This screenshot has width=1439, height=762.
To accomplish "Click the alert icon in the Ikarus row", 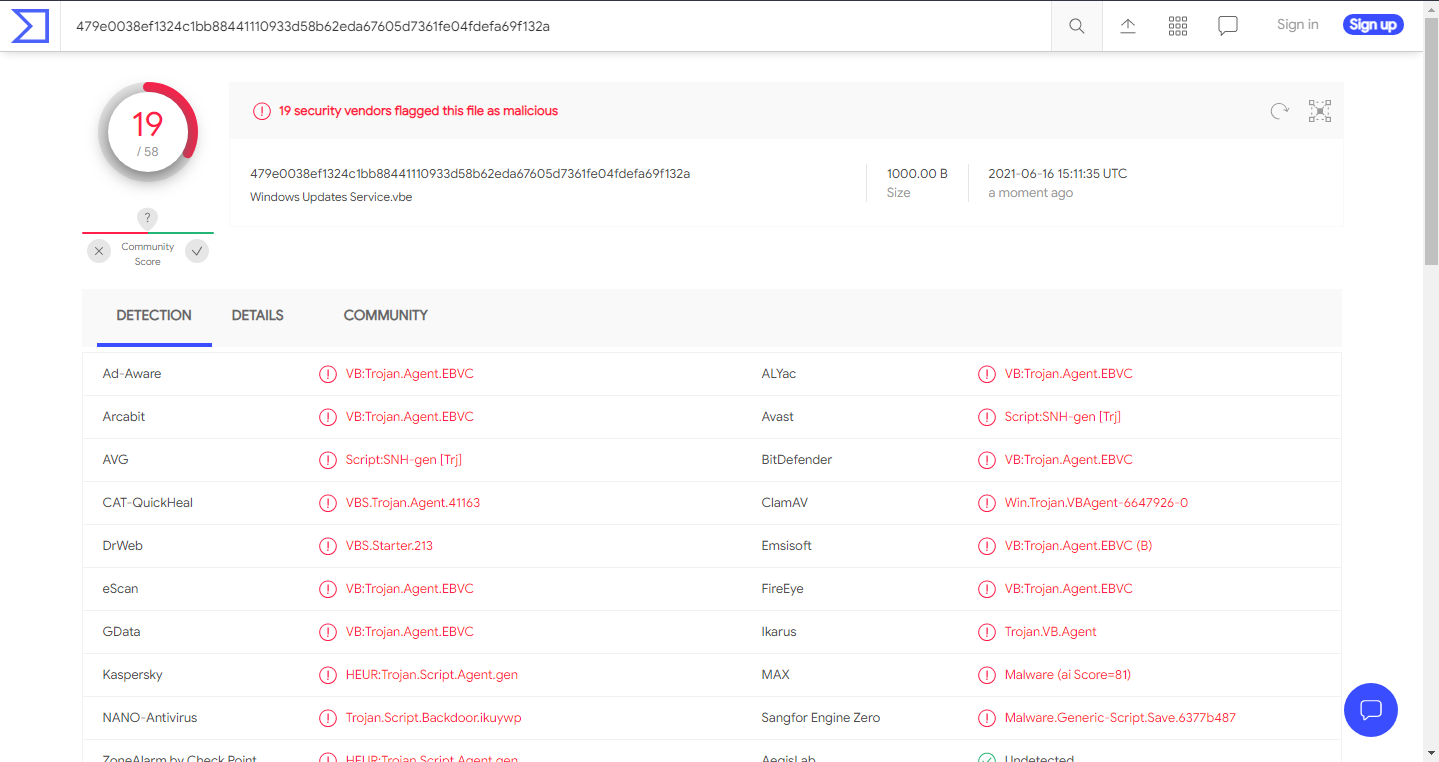I will (x=987, y=632).
